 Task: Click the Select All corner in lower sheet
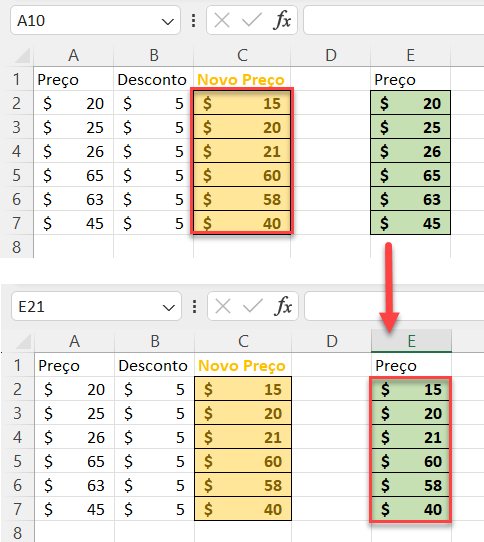point(23,341)
